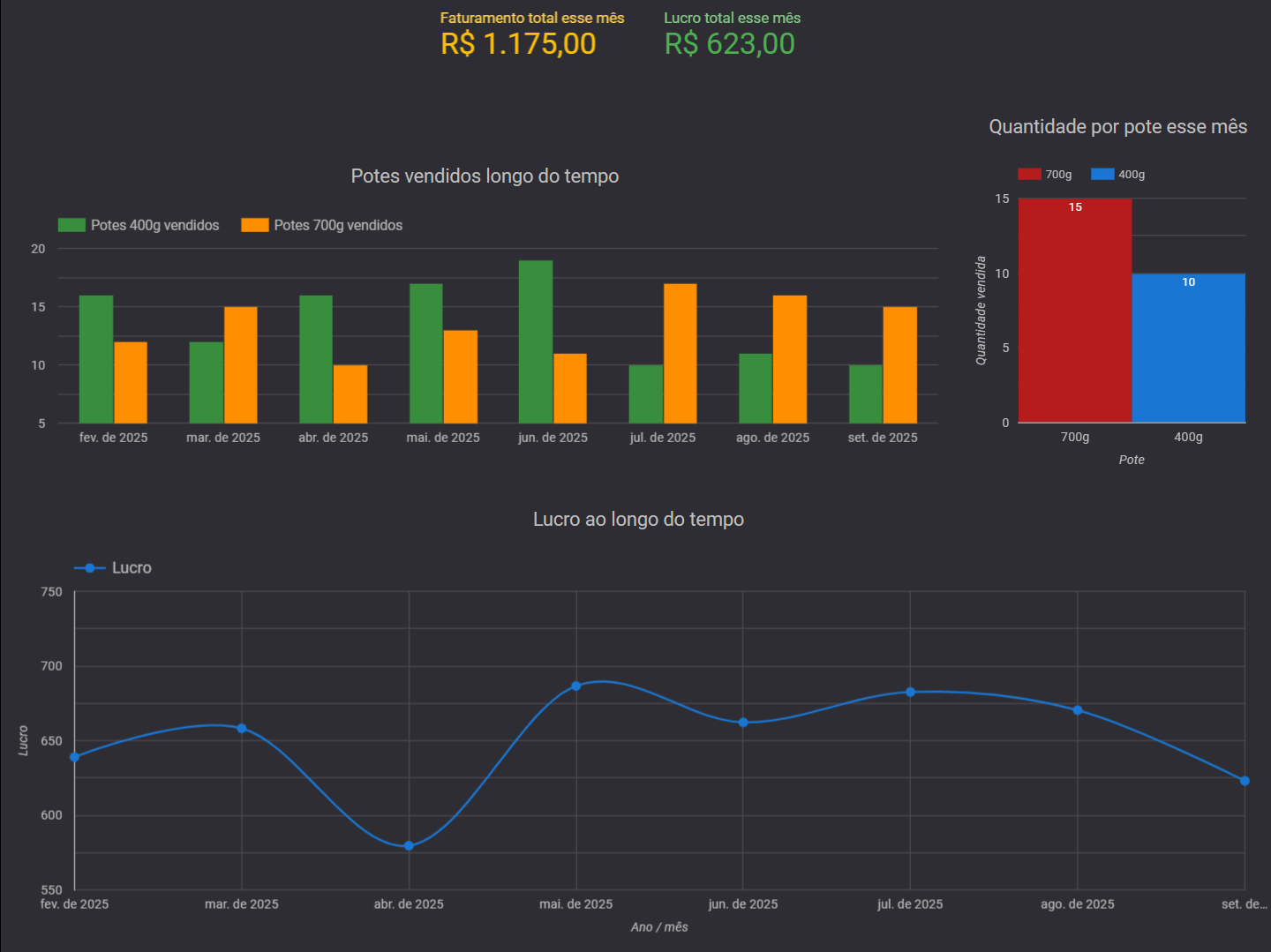Viewport: 1271px width, 952px height.
Task: Click the R$ 623,00 lucro value
Action: click(x=730, y=44)
